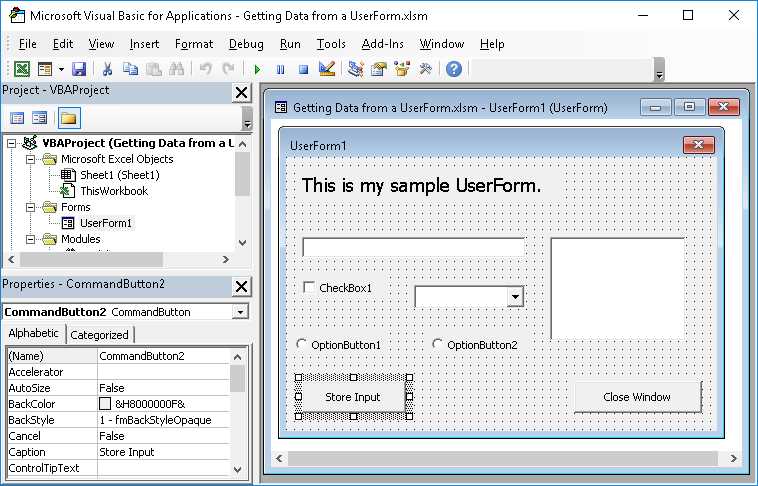Viewport: 758px width, 486px height.
Task: Click the Cut scissors icon
Action: (x=107, y=69)
